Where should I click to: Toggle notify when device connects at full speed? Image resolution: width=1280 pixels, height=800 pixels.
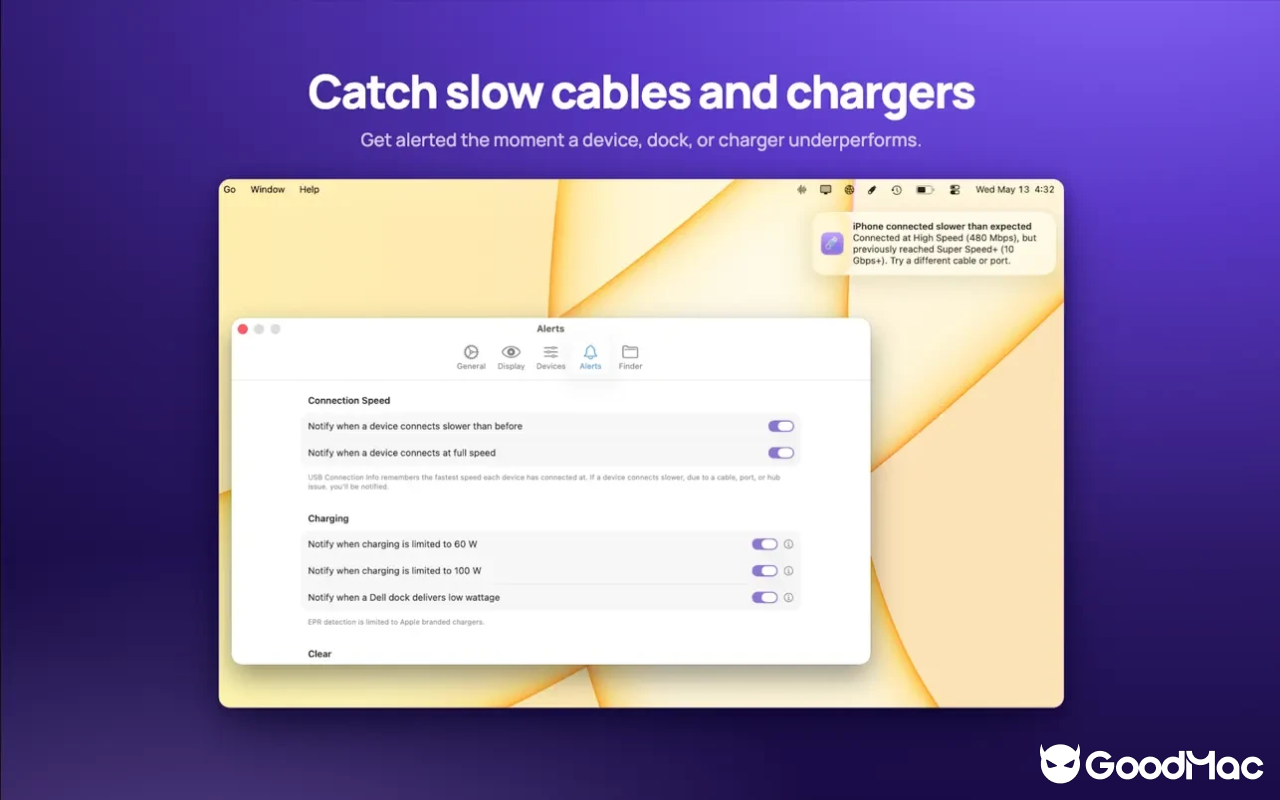coord(781,453)
